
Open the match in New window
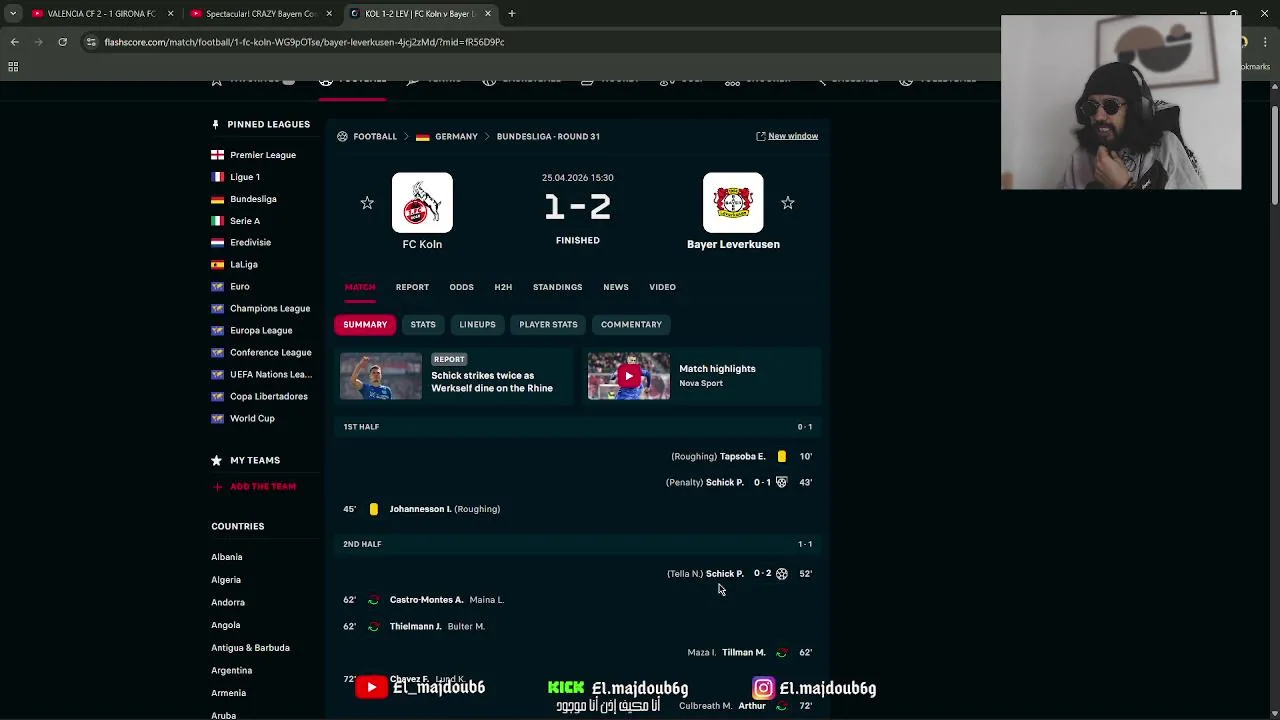(787, 136)
